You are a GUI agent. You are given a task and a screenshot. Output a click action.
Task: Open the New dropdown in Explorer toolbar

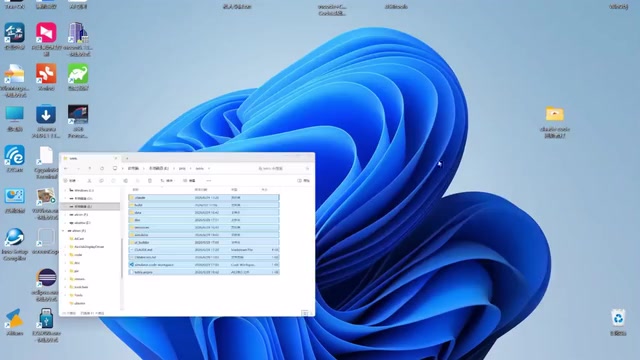click(x=70, y=180)
